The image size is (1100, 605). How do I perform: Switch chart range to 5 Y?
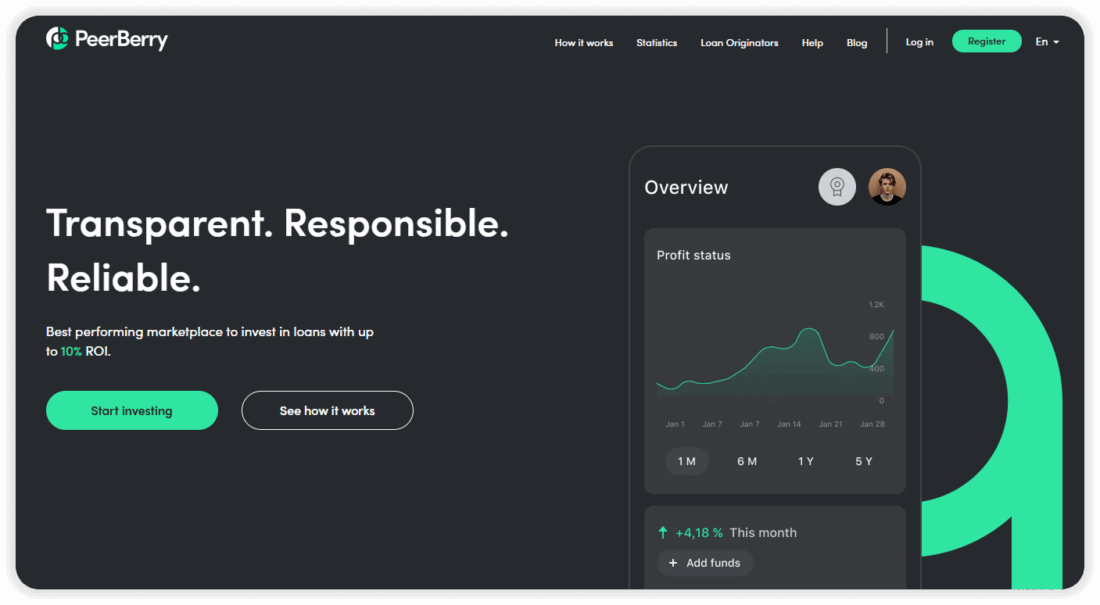pos(864,461)
